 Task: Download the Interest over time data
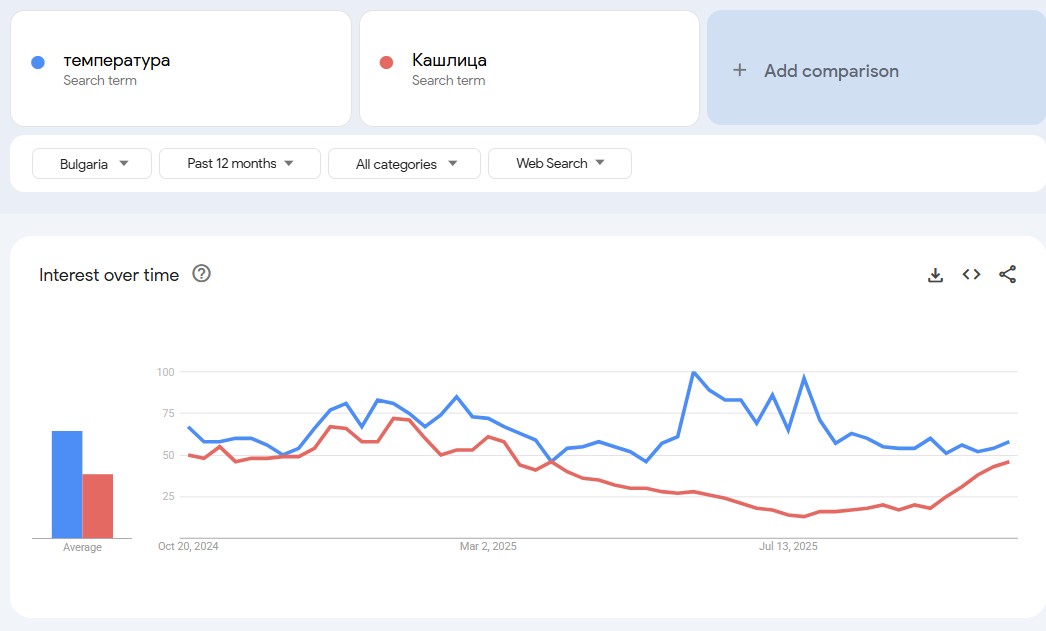[935, 275]
